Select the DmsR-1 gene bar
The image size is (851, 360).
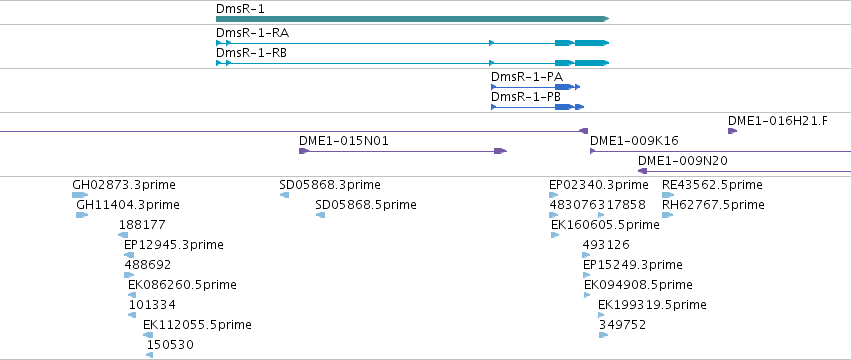[x=412, y=19]
